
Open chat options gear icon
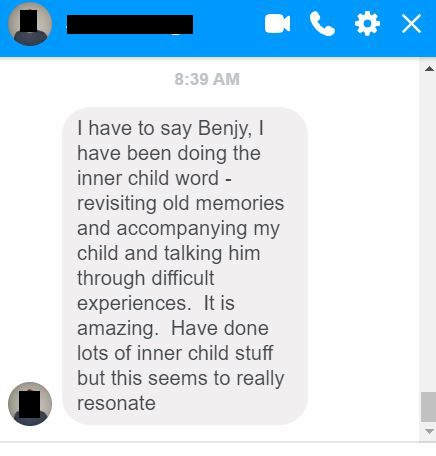(367, 24)
